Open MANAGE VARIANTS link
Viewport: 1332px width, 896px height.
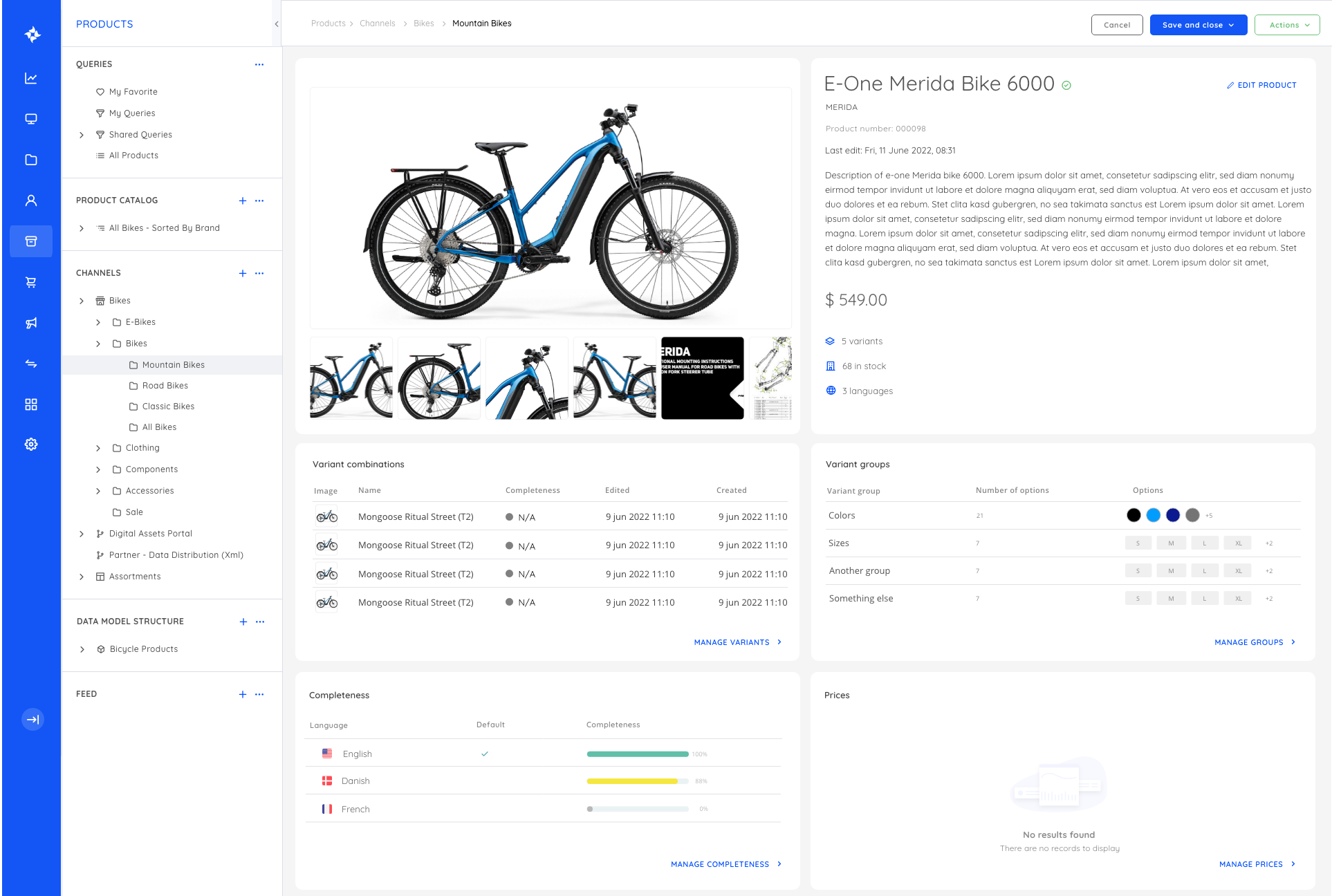point(738,642)
